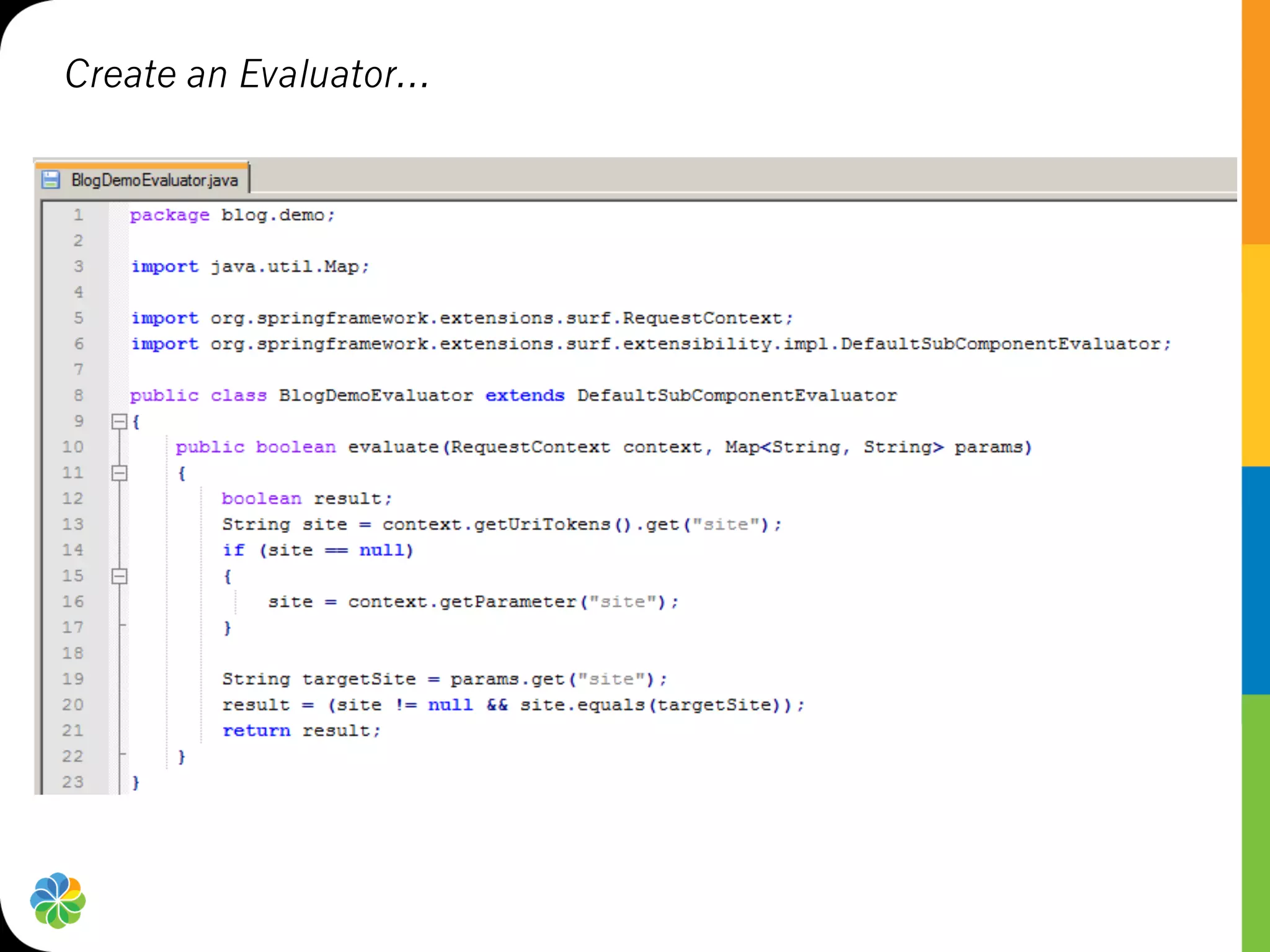Click 'params.get' on line 19

point(507,679)
